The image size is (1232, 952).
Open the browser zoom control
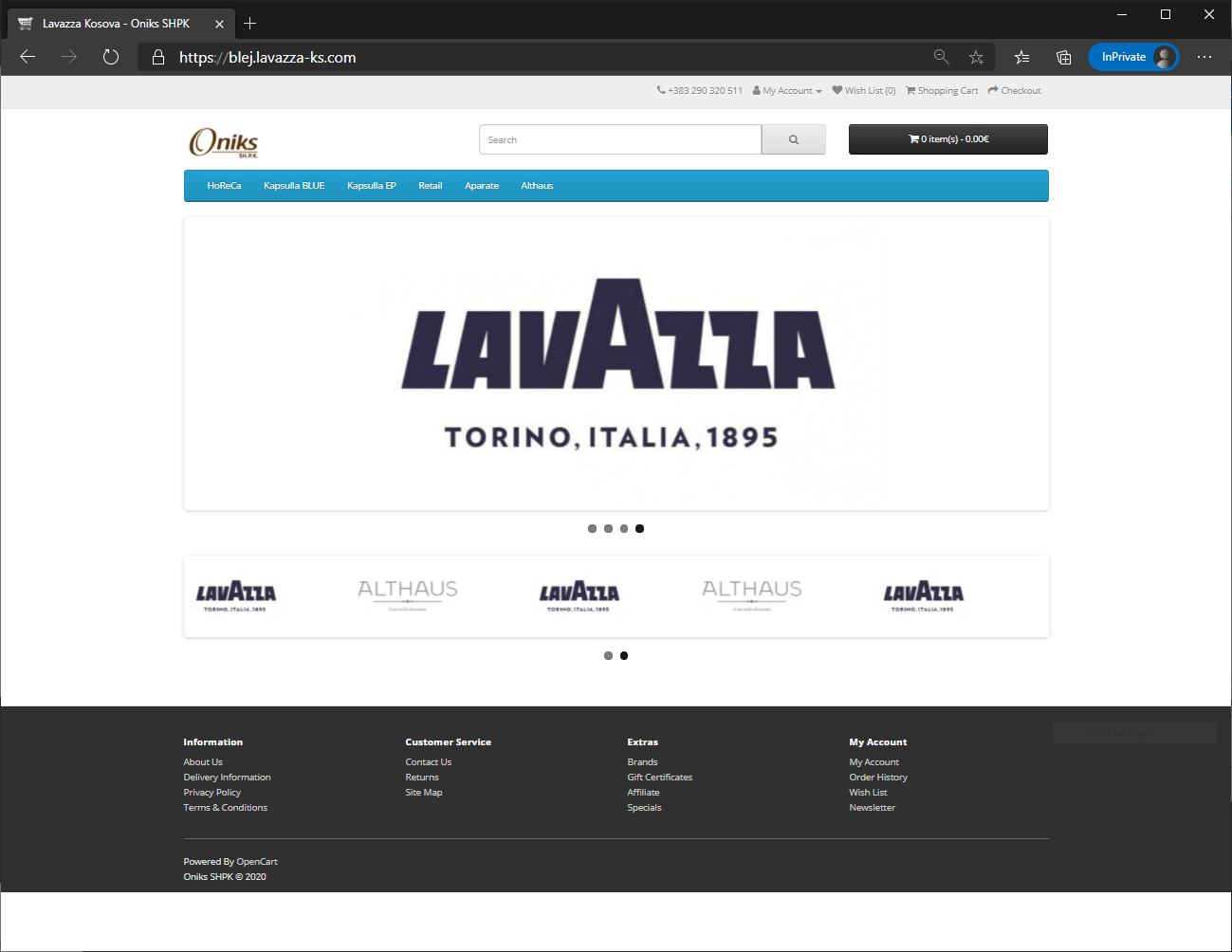click(941, 57)
